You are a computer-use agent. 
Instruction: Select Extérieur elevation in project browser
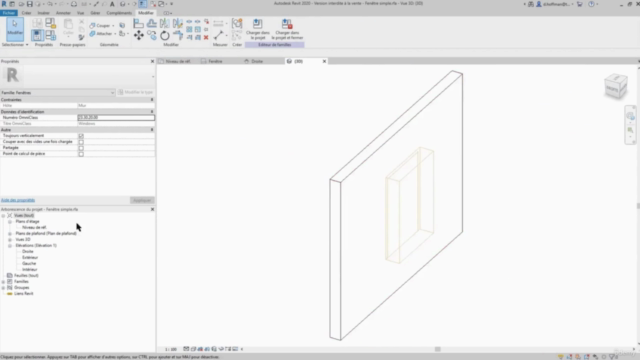point(30,258)
